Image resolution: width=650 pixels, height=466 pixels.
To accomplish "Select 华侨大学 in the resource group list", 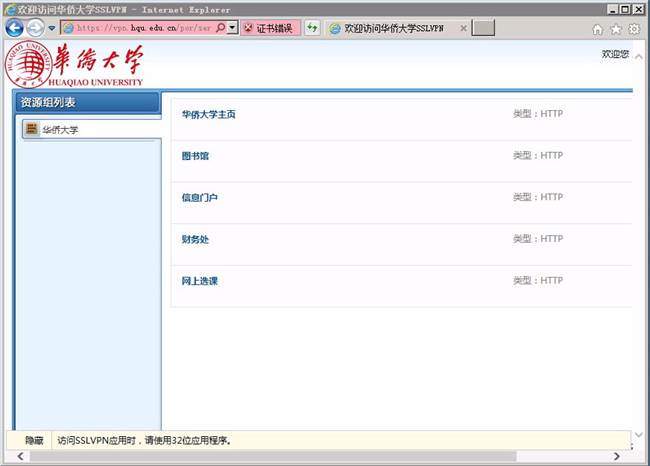I will (60, 129).
